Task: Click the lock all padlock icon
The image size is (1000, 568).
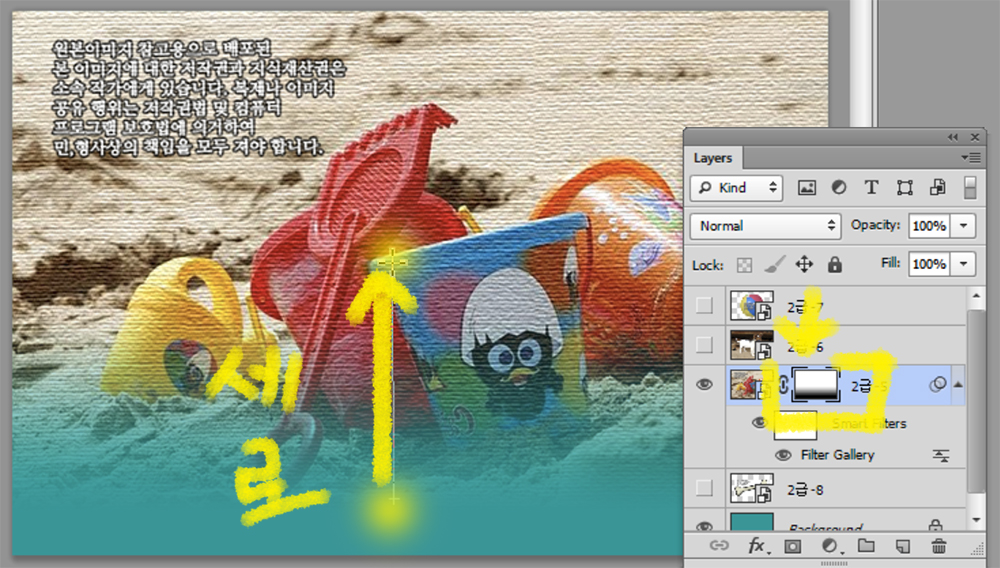Action: pyautogui.click(x=835, y=265)
